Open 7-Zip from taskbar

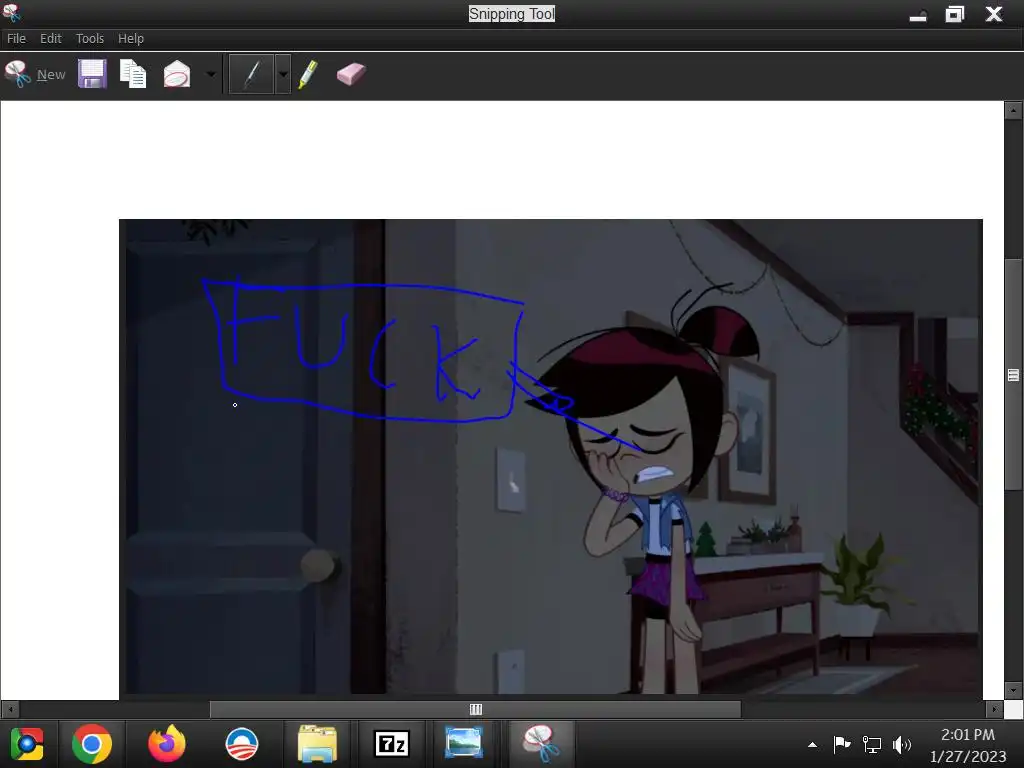392,744
